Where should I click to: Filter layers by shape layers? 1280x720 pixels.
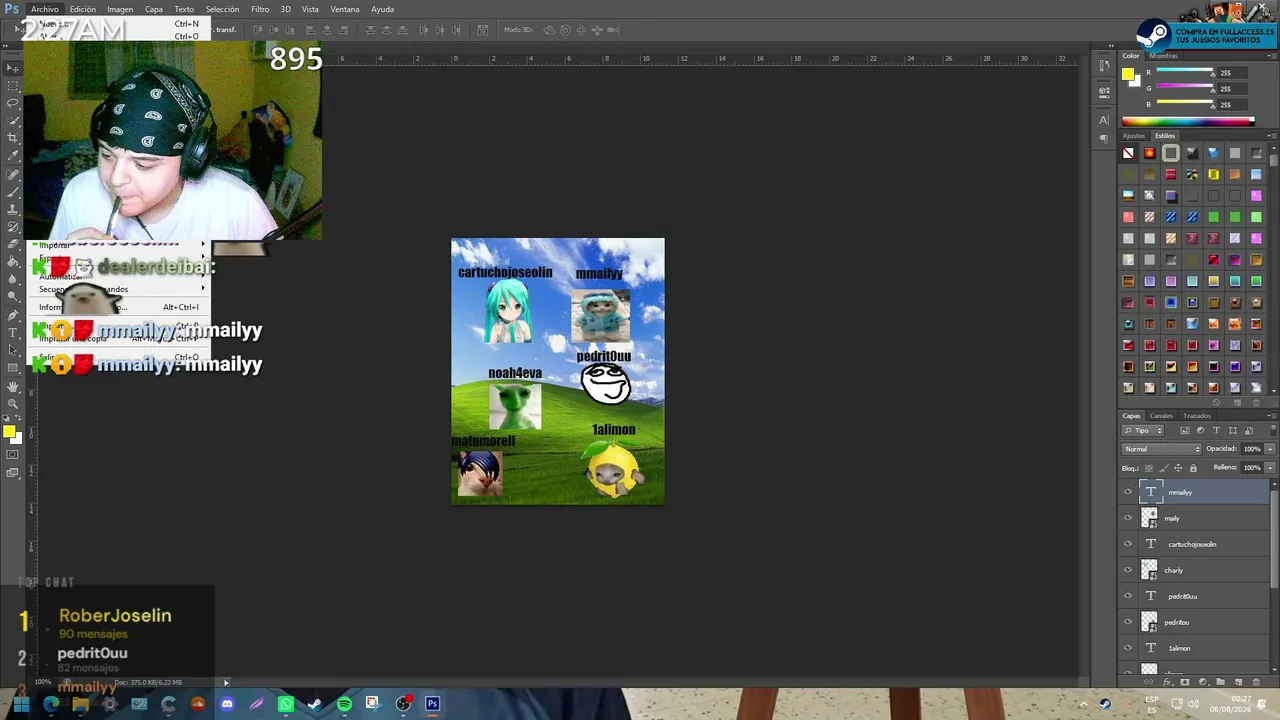pyautogui.click(x=1233, y=431)
